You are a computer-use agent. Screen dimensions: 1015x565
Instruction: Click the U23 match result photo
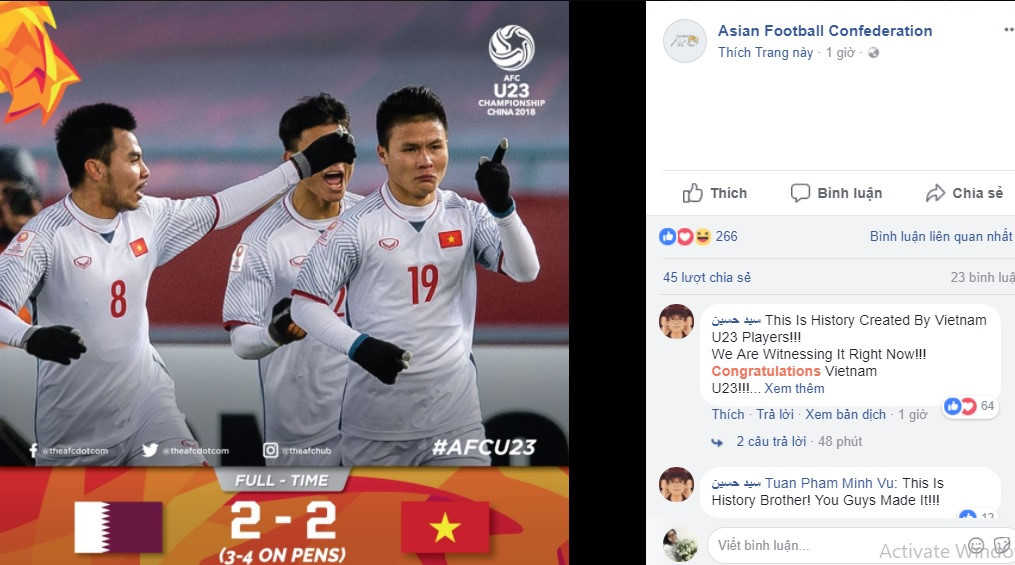pyautogui.click(x=284, y=282)
